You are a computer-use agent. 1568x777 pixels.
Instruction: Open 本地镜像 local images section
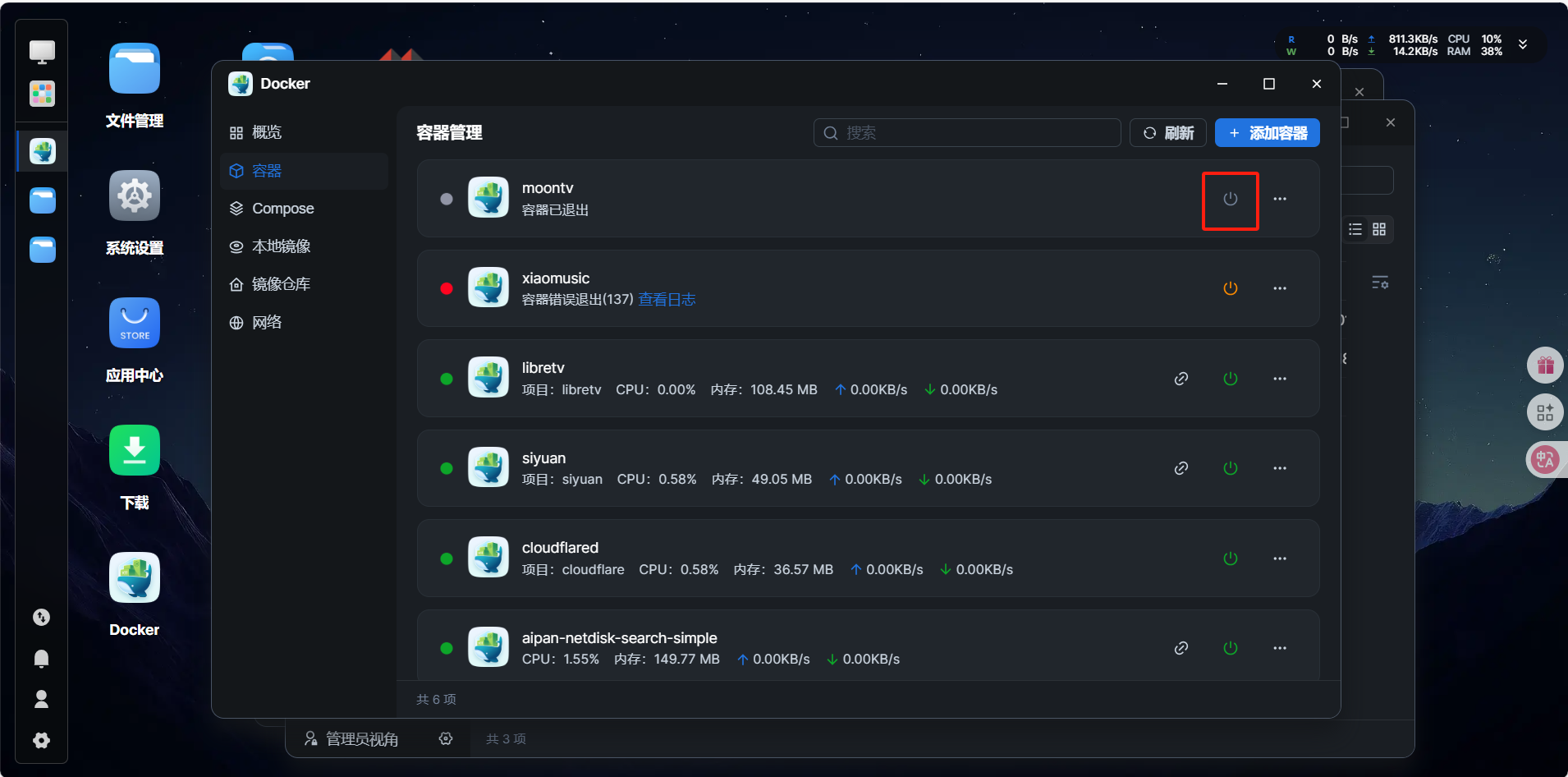(x=304, y=246)
